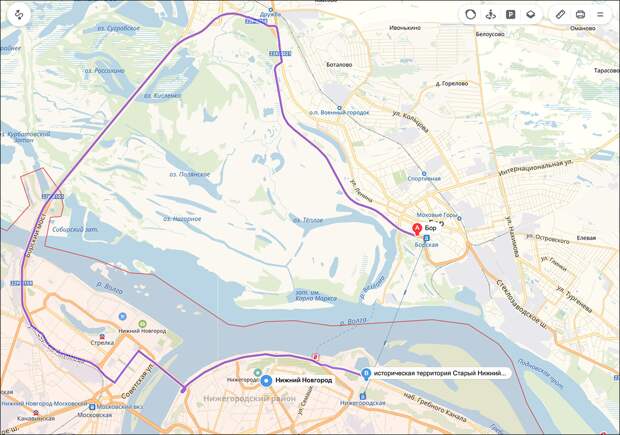This screenshot has height=435, width=620.
Task: Click the оз. Полянское lake label
Action: click(x=189, y=174)
